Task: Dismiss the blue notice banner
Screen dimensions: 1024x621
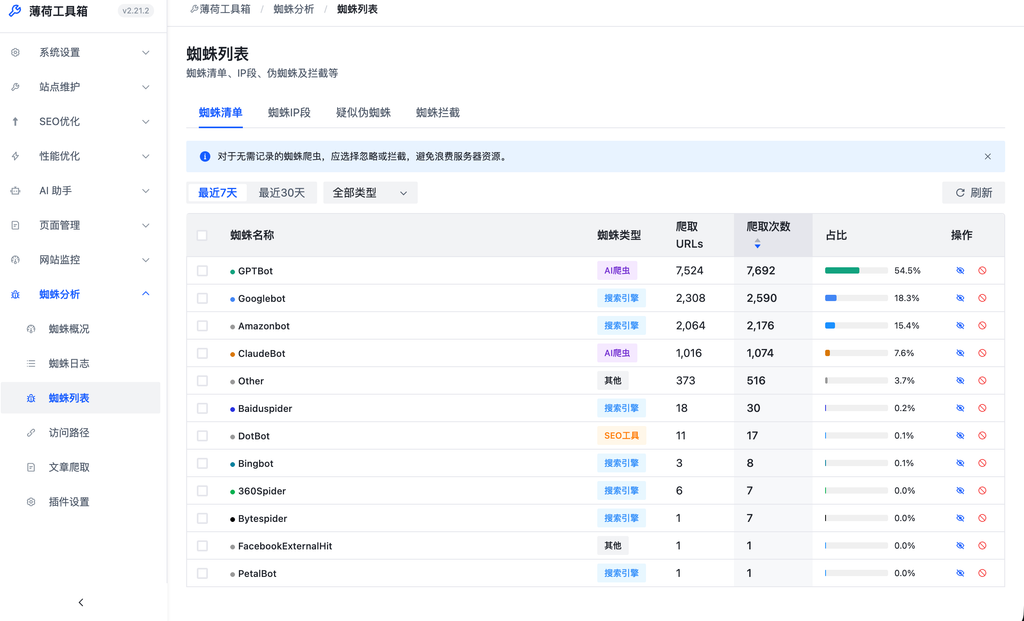Action: click(987, 157)
